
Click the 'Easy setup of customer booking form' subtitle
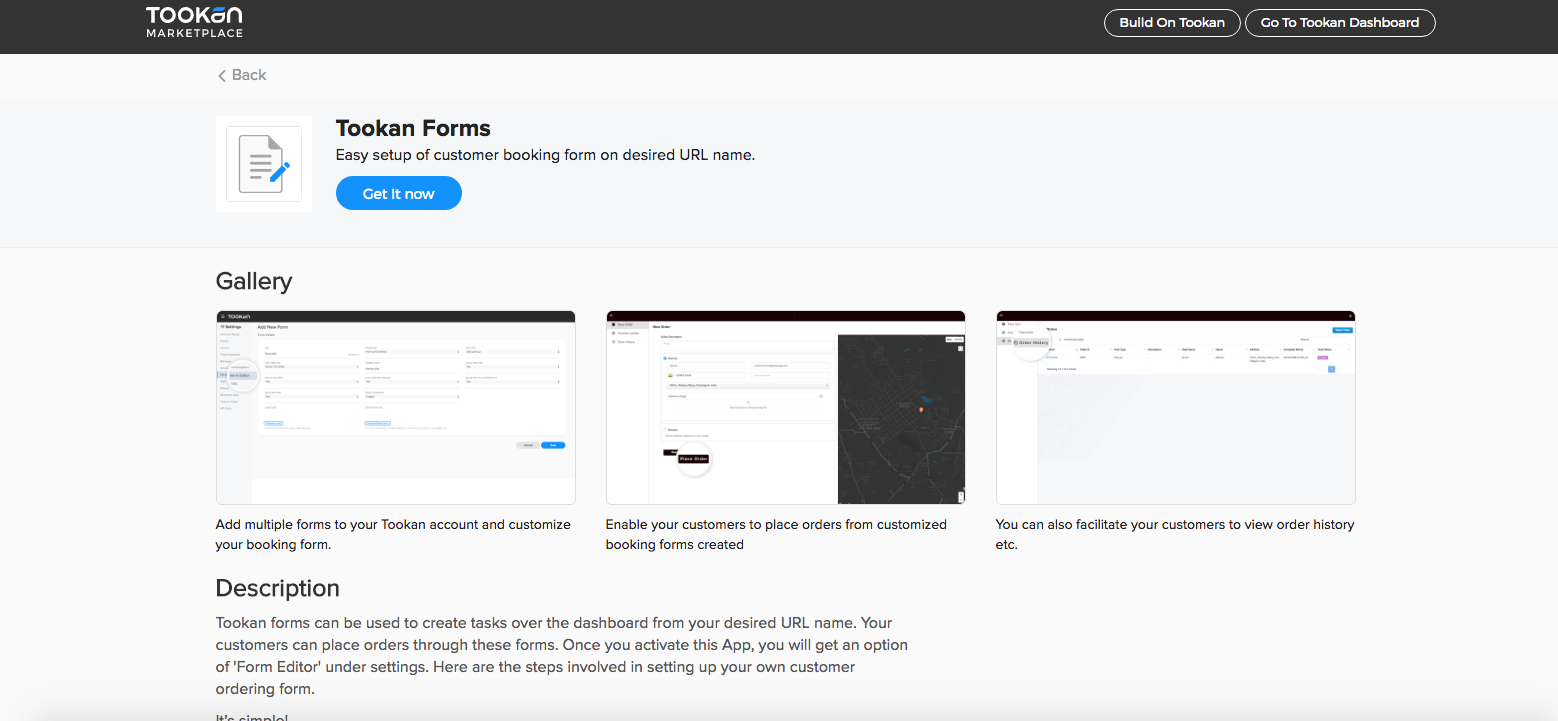tap(545, 155)
